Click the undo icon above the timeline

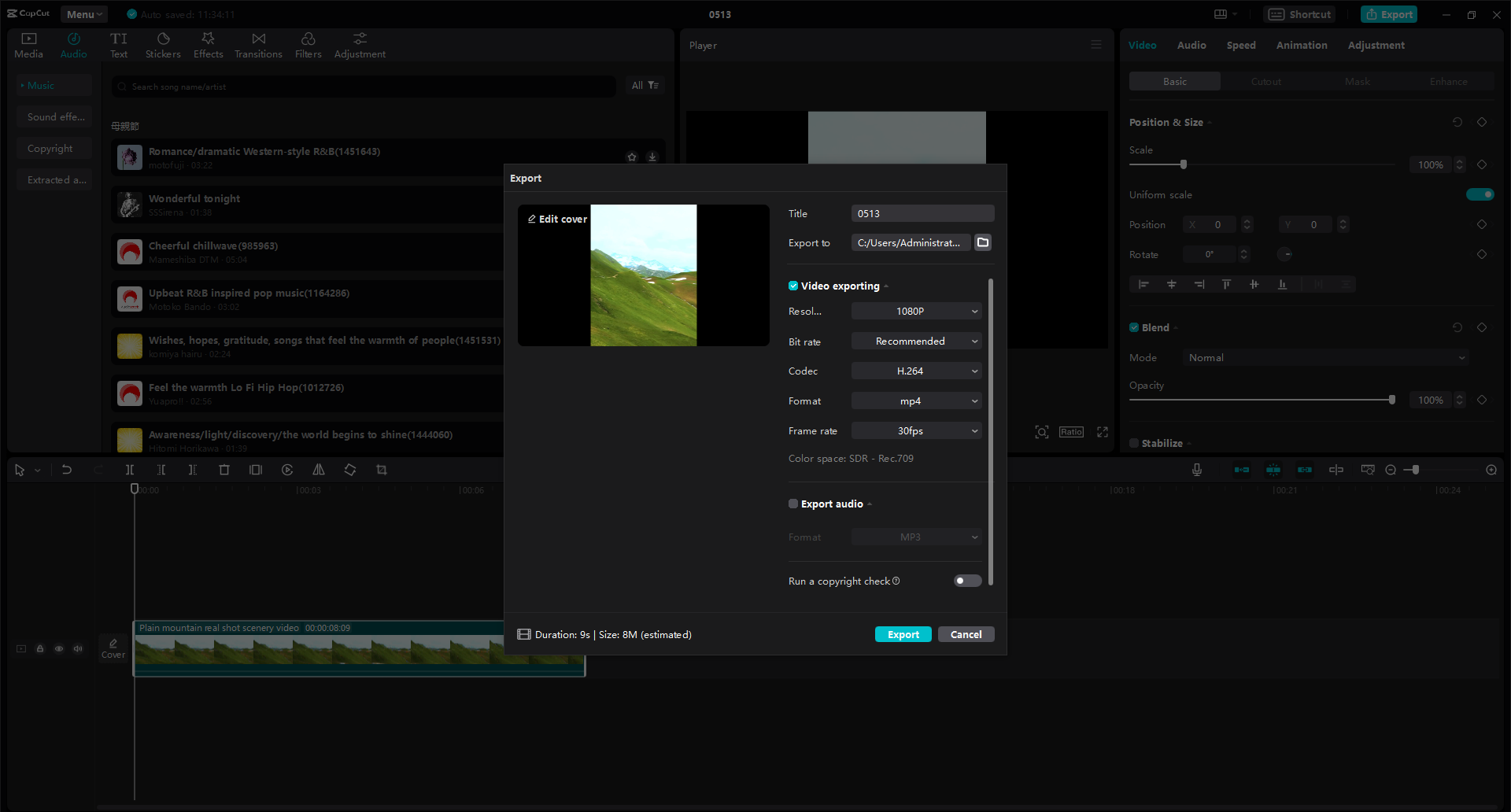(x=67, y=469)
